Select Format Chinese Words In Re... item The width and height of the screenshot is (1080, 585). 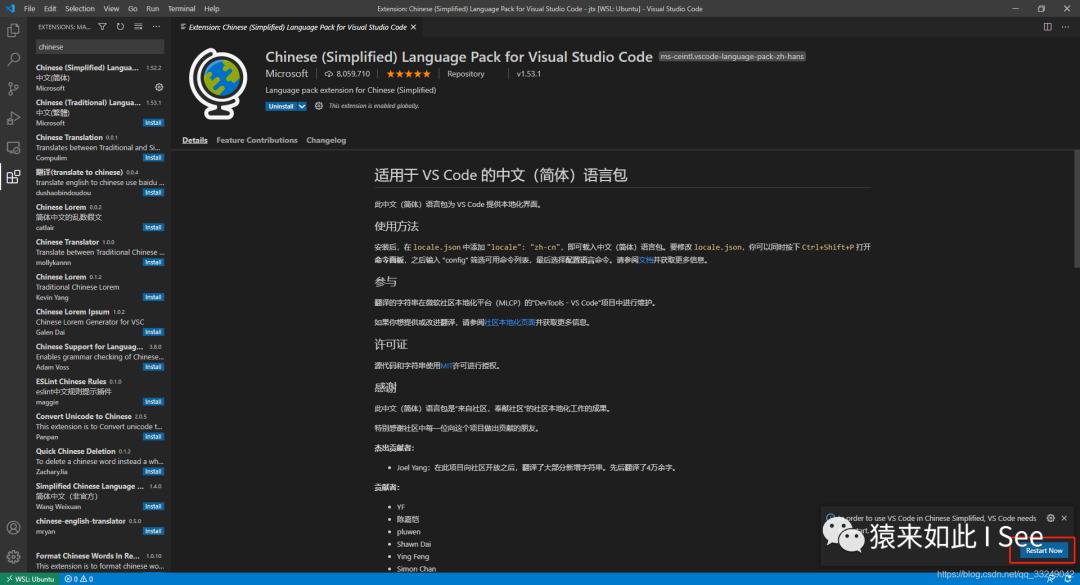tap(99, 562)
